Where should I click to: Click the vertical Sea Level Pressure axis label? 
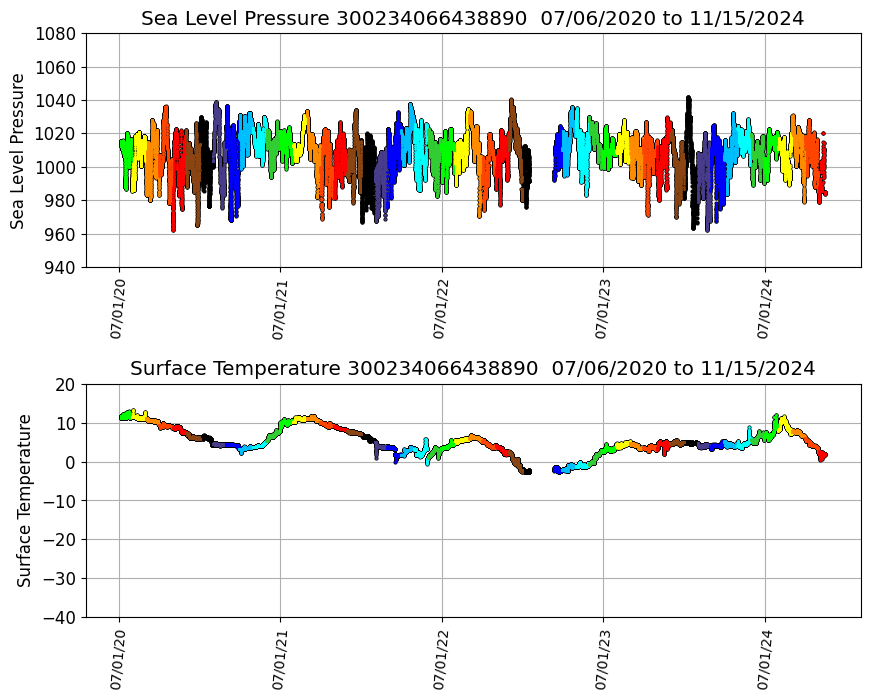18,150
